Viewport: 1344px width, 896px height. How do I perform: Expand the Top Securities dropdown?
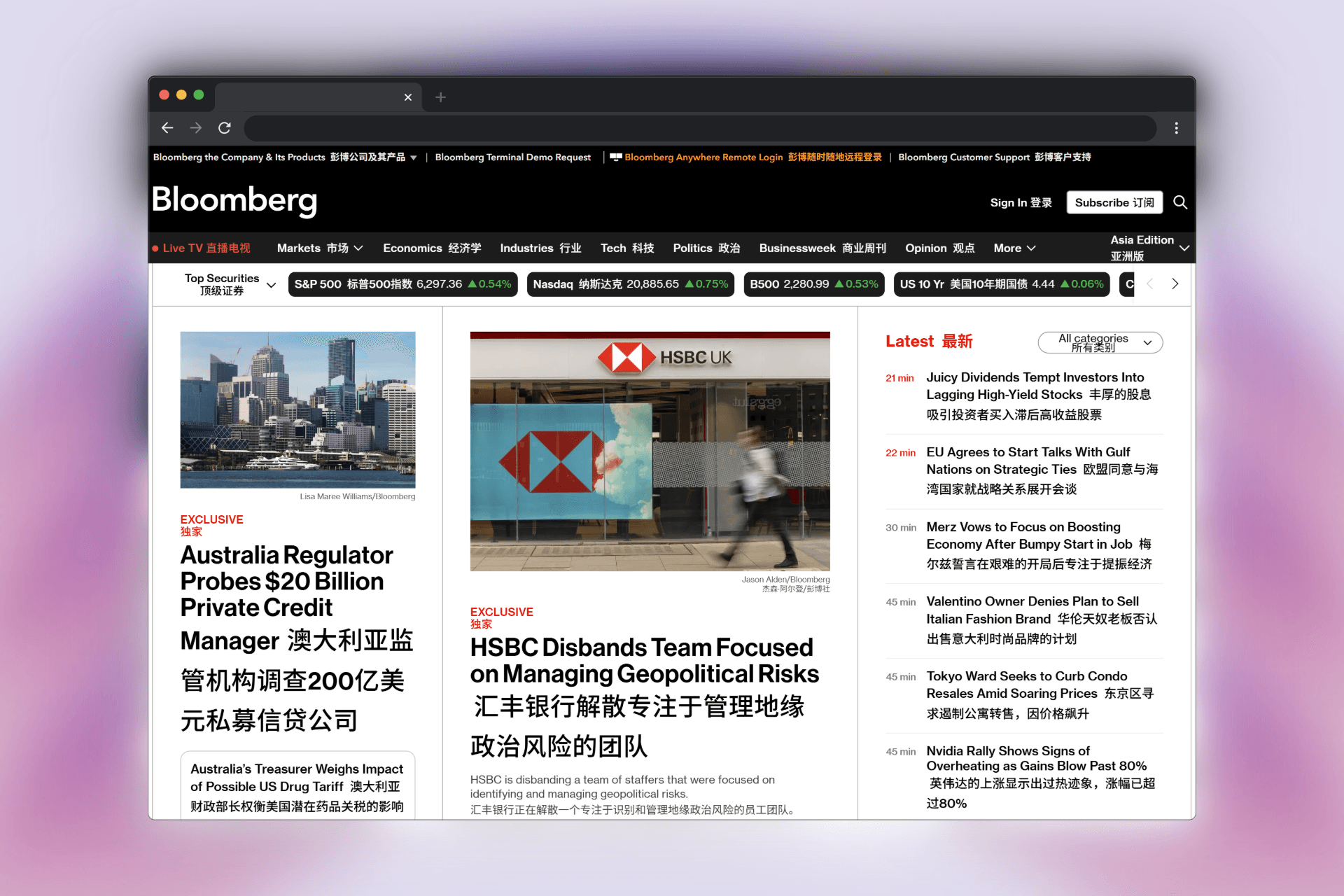[230, 284]
